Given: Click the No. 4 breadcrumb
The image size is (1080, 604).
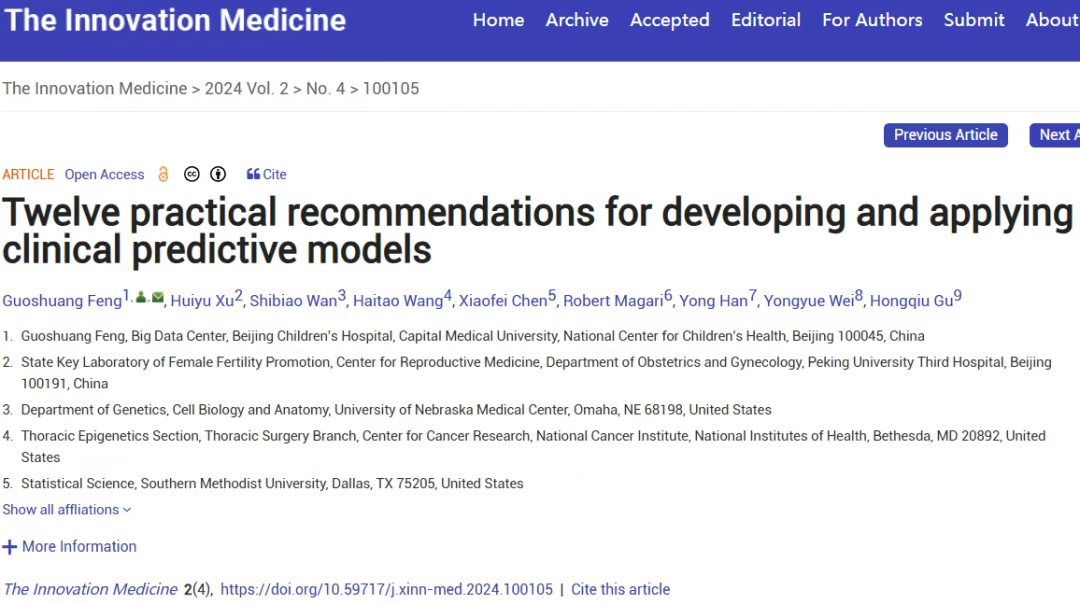Looking at the screenshot, I should pyautogui.click(x=326, y=88).
